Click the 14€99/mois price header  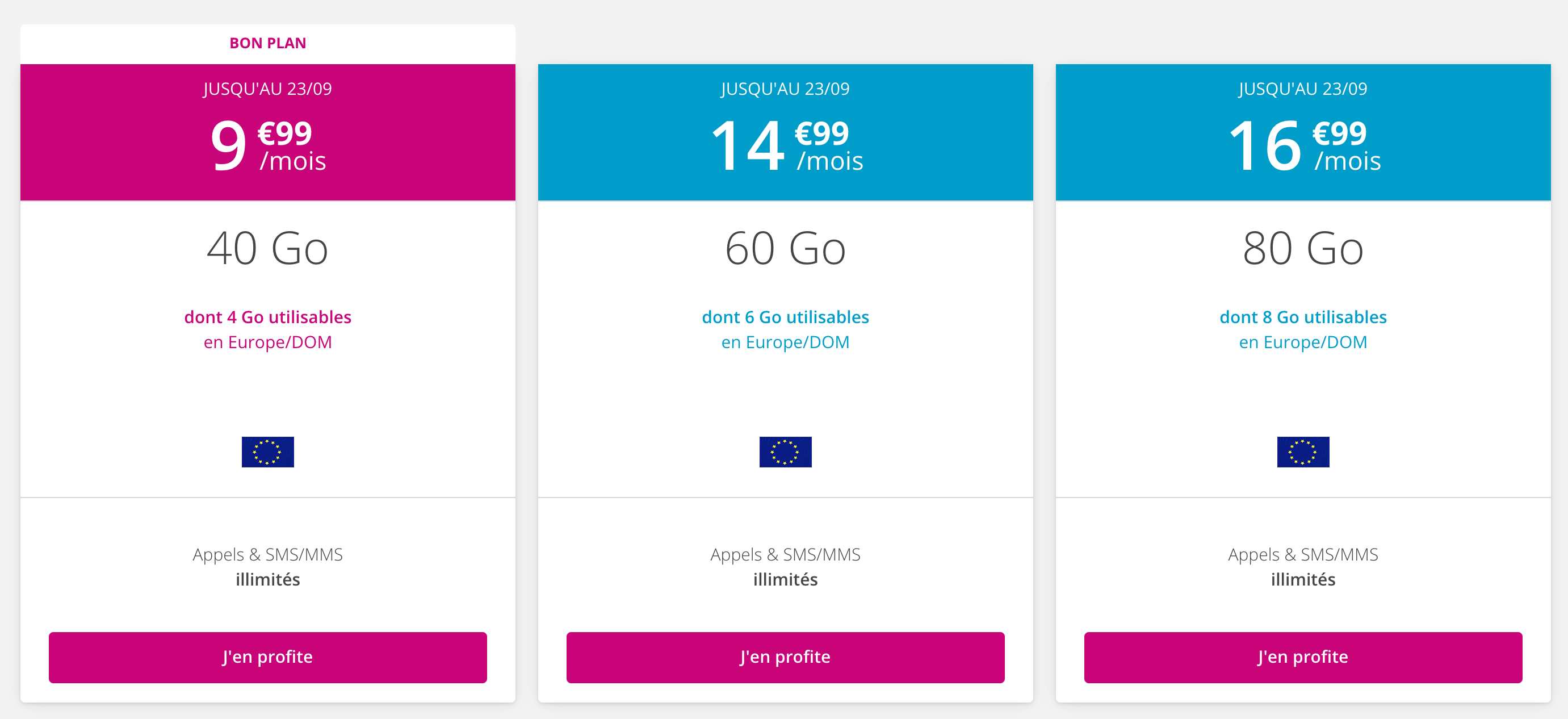786,145
